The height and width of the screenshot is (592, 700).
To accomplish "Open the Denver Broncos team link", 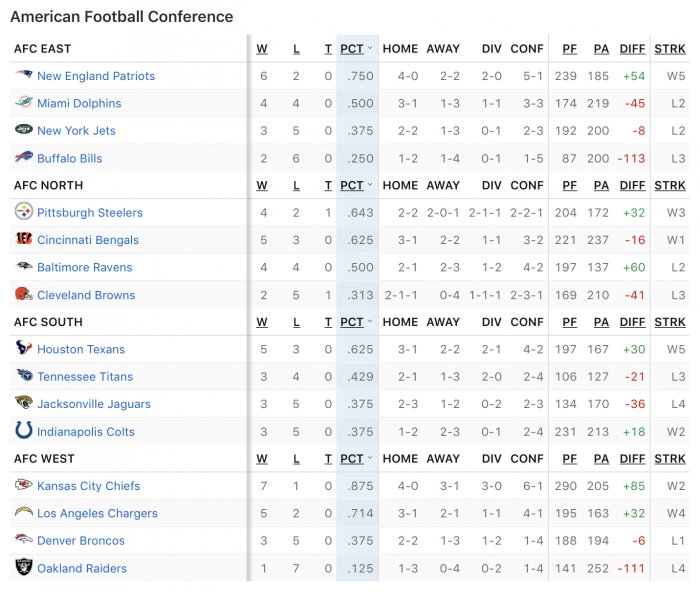I will [x=81, y=541].
